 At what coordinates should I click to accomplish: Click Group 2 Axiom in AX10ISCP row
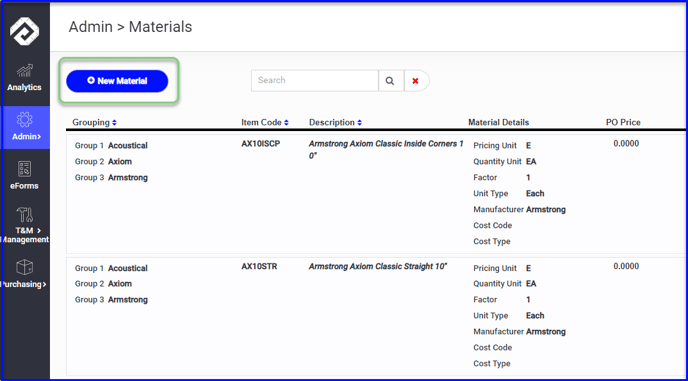[103, 162]
